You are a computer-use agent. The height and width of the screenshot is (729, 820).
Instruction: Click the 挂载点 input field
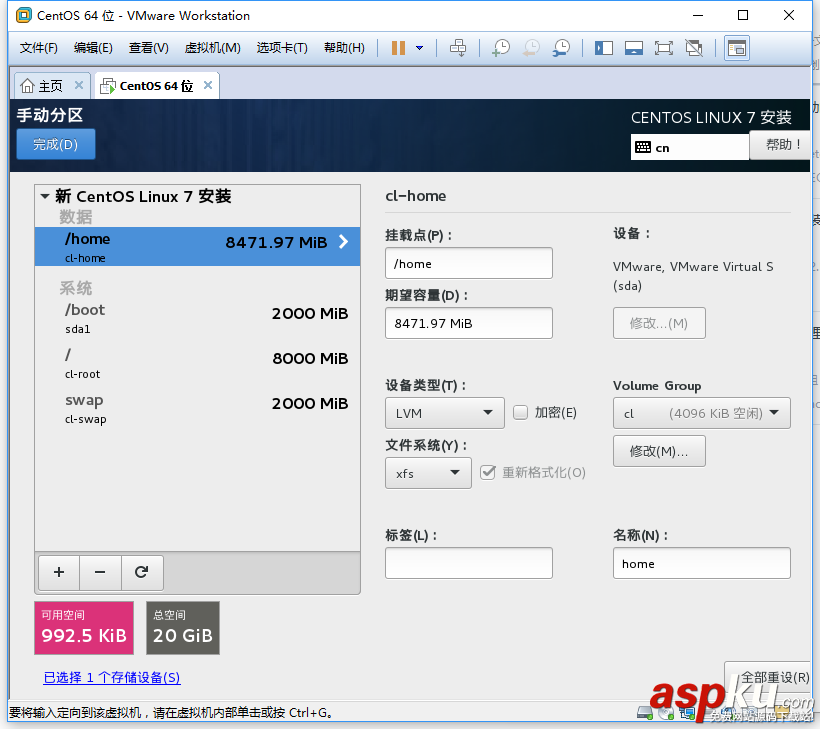tap(469, 263)
